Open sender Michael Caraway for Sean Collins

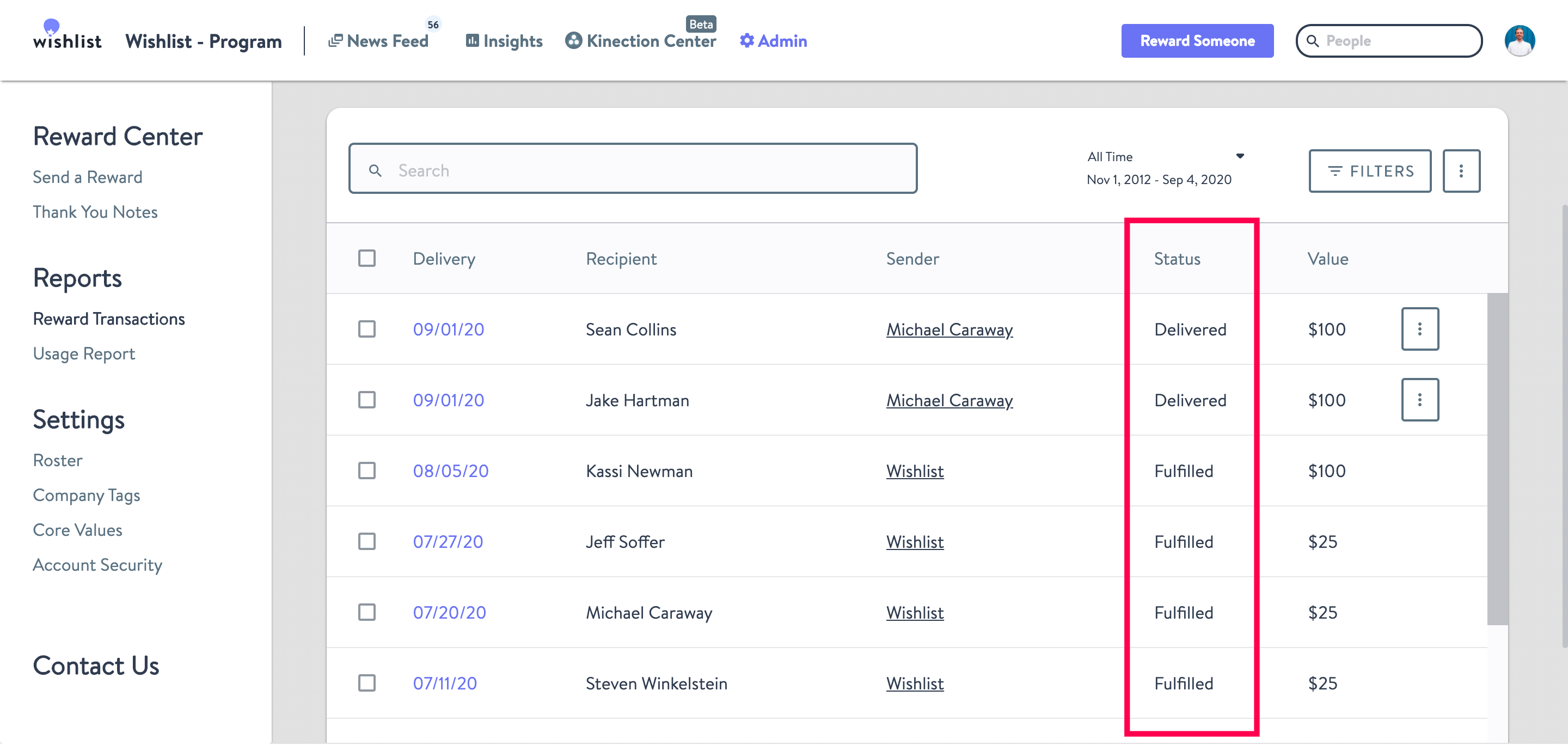click(x=949, y=329)
